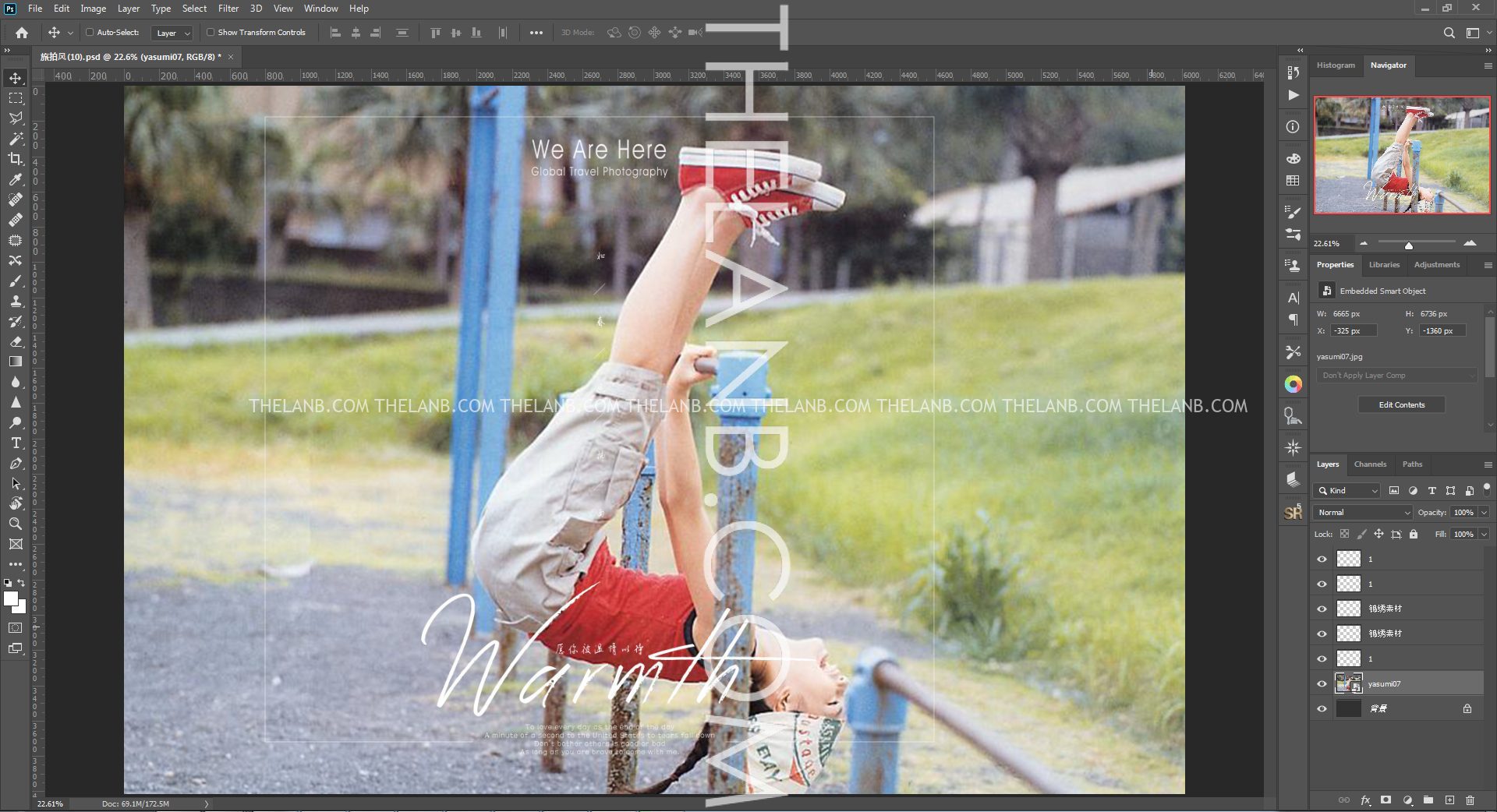Select the Eraser tool
Screen dimensions: 1497x812
click(16, 341)
